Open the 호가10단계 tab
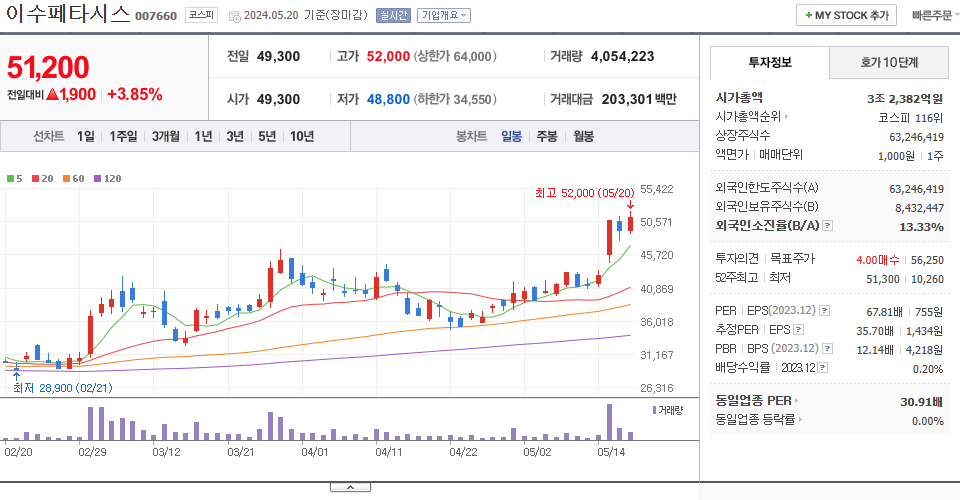The image size is (960, 500). point(889,62)
